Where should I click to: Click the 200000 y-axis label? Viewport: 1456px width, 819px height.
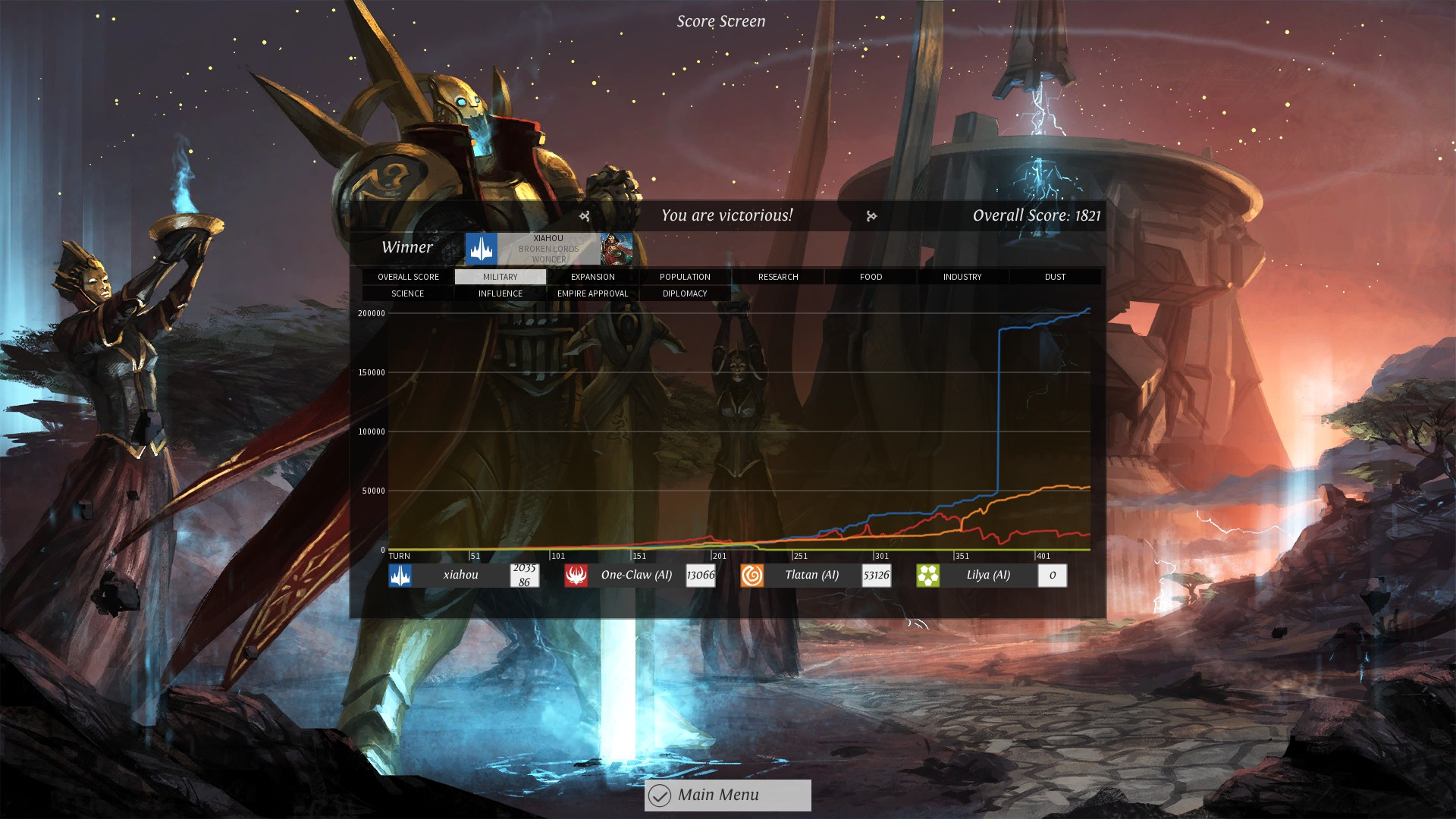click(x=372, y=313)
